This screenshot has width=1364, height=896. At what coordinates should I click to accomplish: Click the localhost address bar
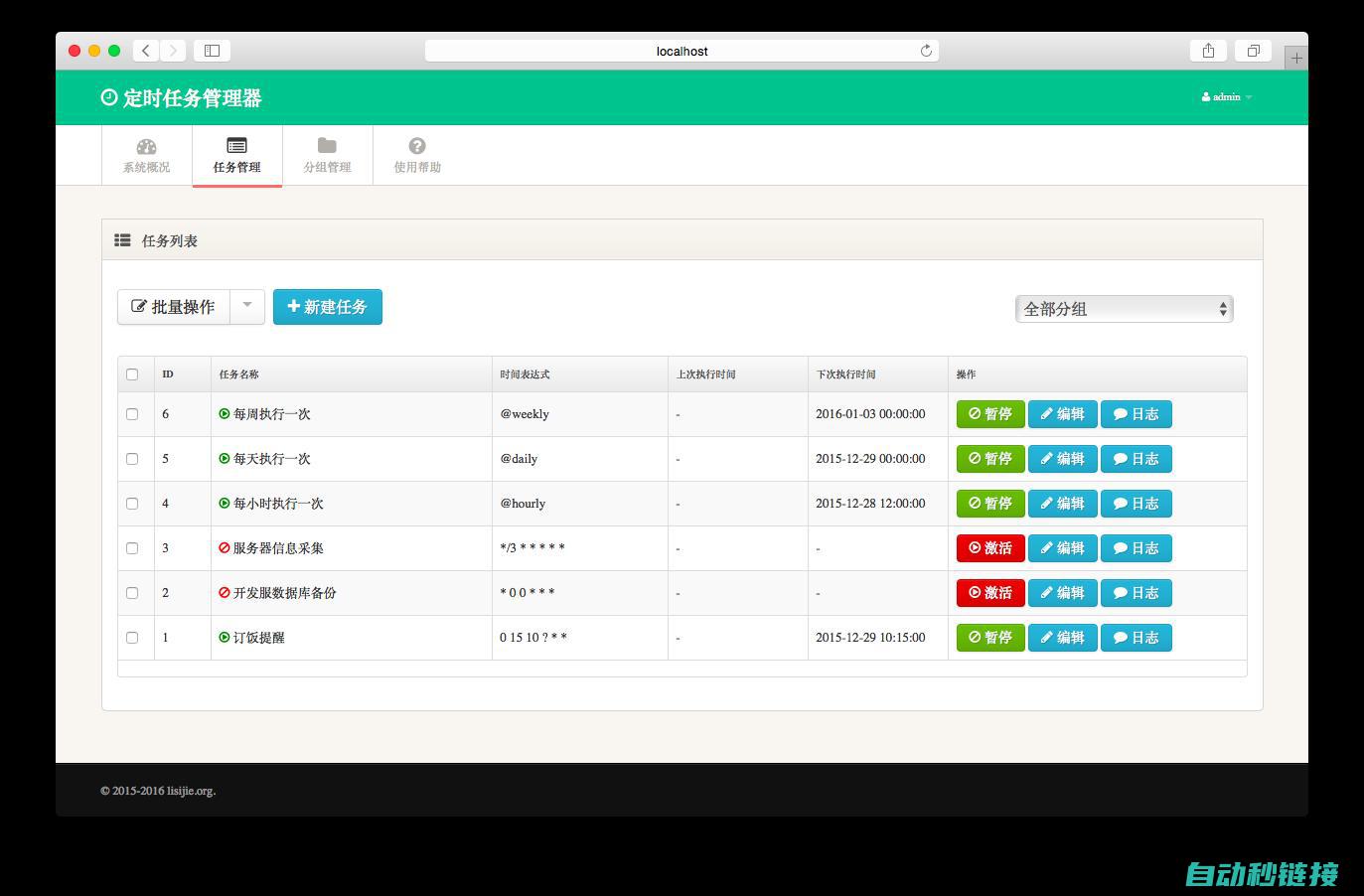click(682, 51)
